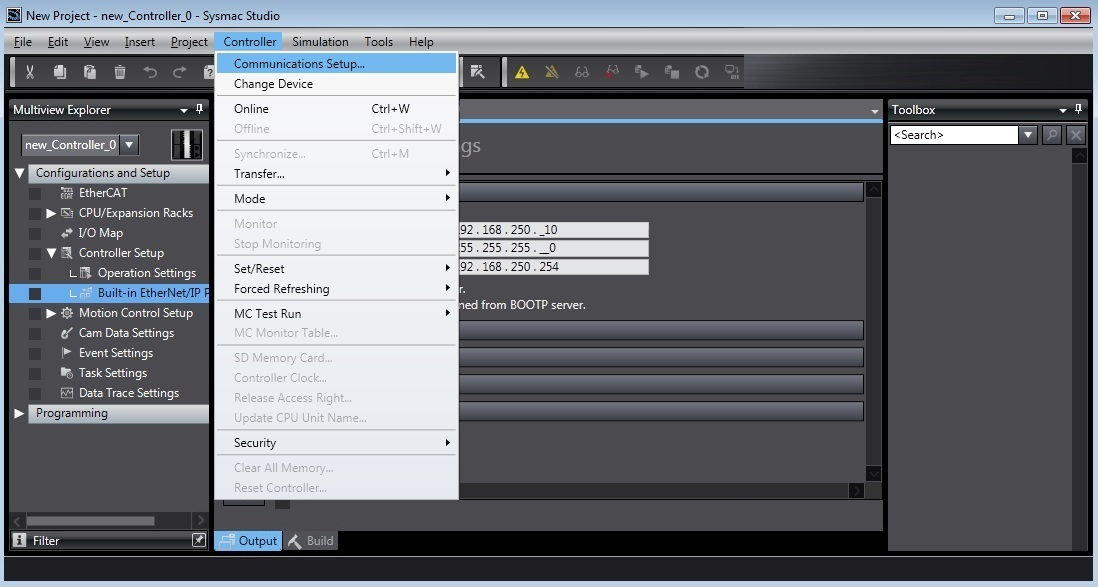Open the MC Test Run submenu
The width and height of the screenshot is (1098, 587).
click(336, 314)
